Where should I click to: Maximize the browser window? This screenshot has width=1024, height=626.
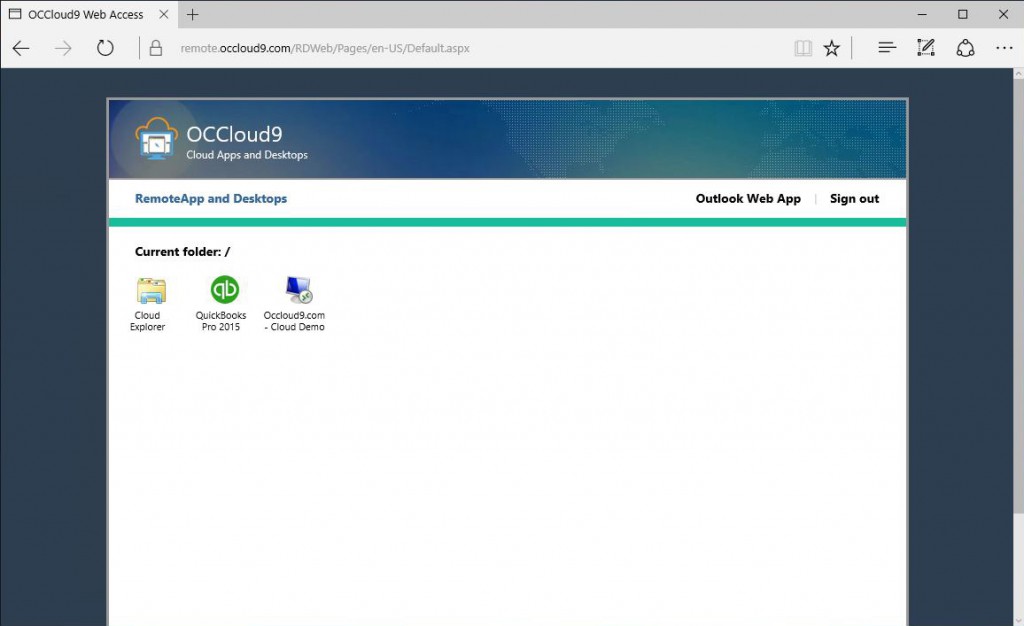(x=963, y=14)
